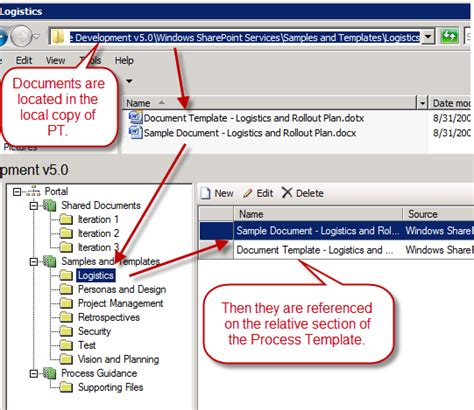Click the green refresh icon beside address bar
This screenshot has width=474, height=410.
coord(449,36)
